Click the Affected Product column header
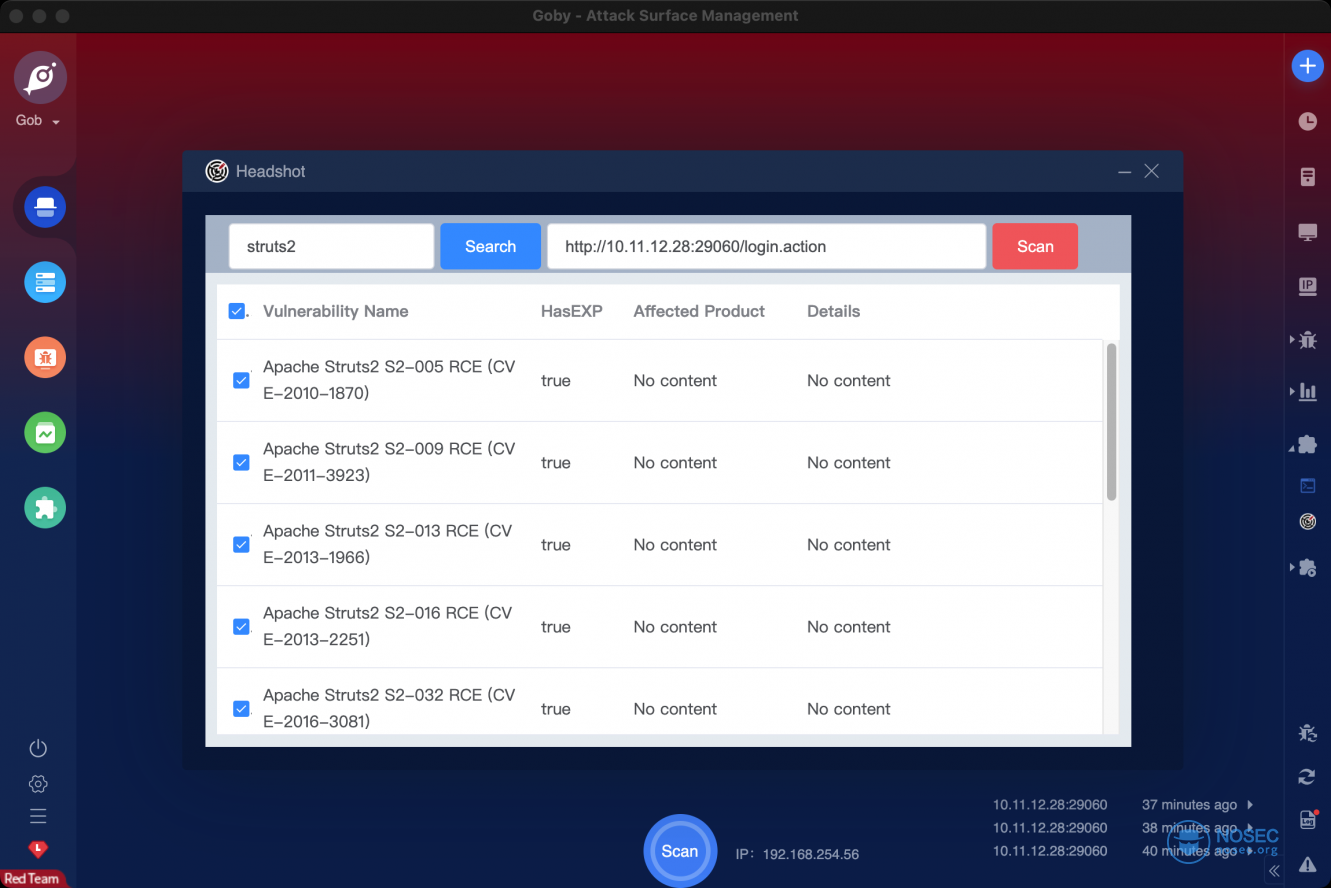The height and width of the screenshot is (888, 1331). click(699, 311)
